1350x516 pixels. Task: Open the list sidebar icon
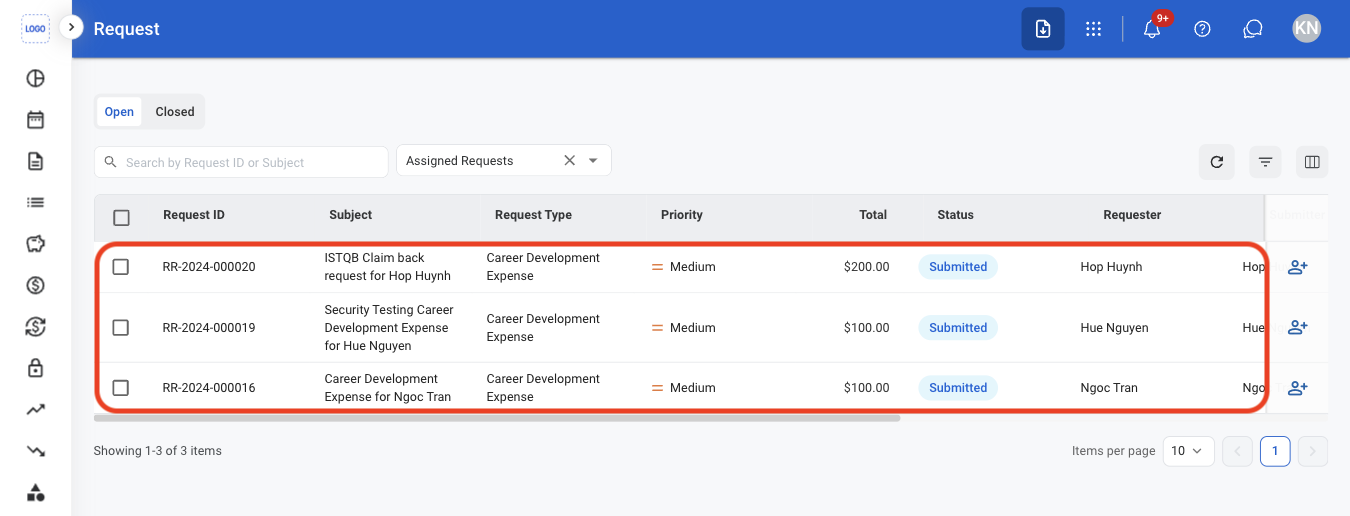point(35,202)
